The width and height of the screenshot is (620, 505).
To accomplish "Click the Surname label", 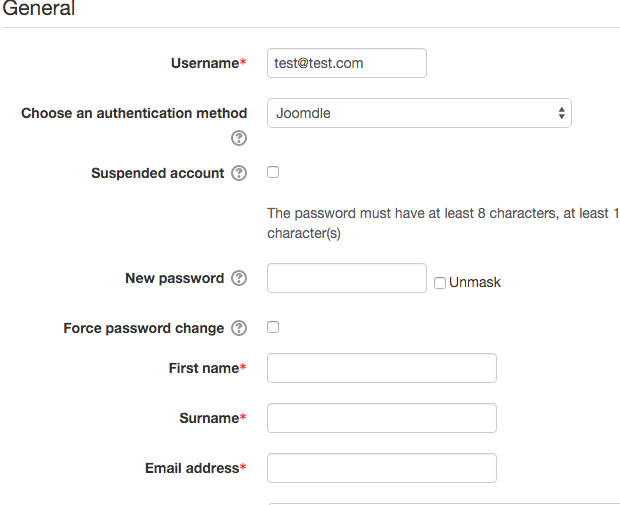I will [207, 418].
